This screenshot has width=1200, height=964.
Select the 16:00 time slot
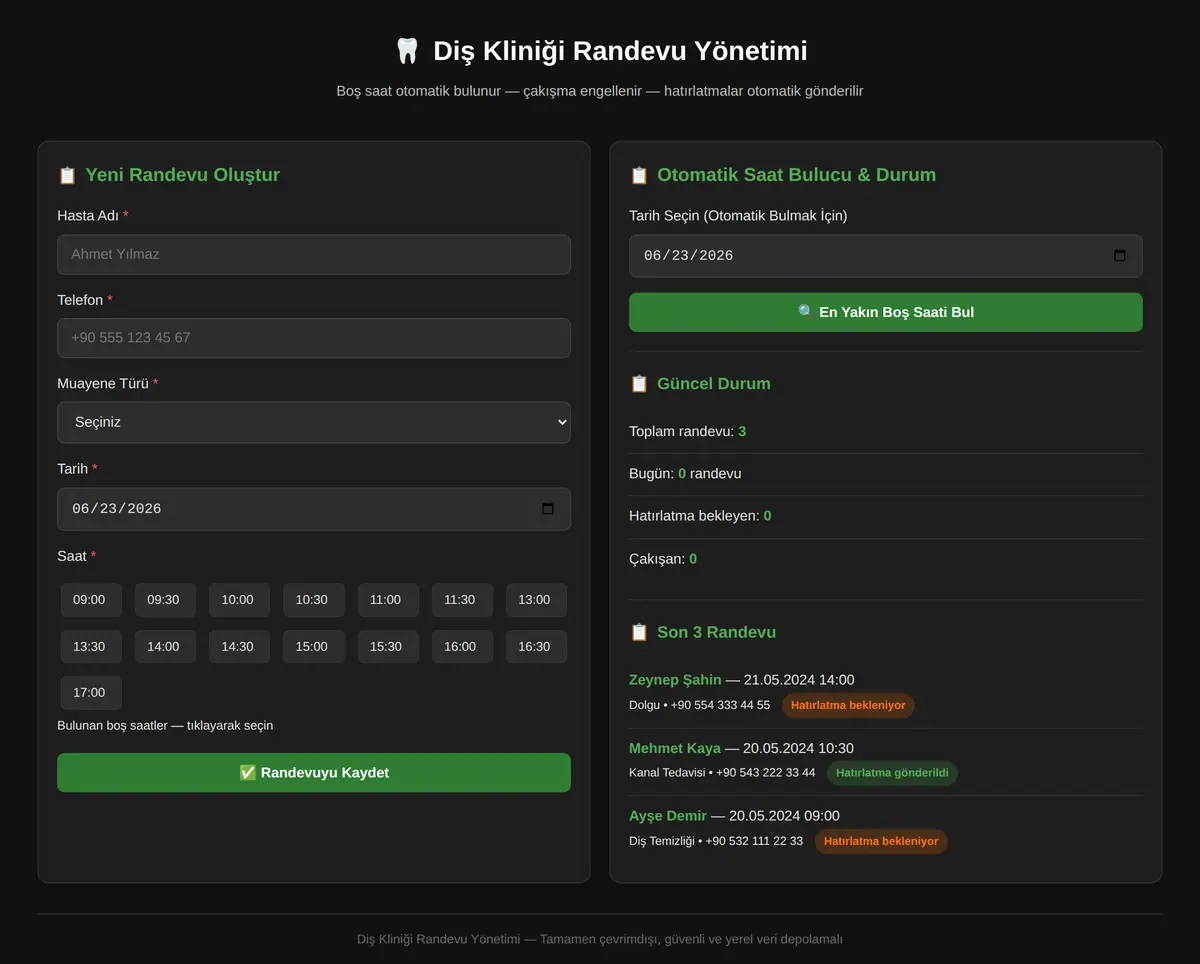[x=460, y=647]
